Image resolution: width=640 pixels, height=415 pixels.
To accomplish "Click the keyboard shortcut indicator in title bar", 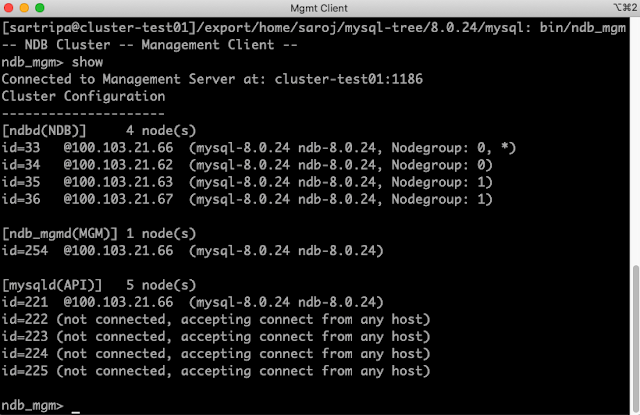I will click(x=625, y=8).
